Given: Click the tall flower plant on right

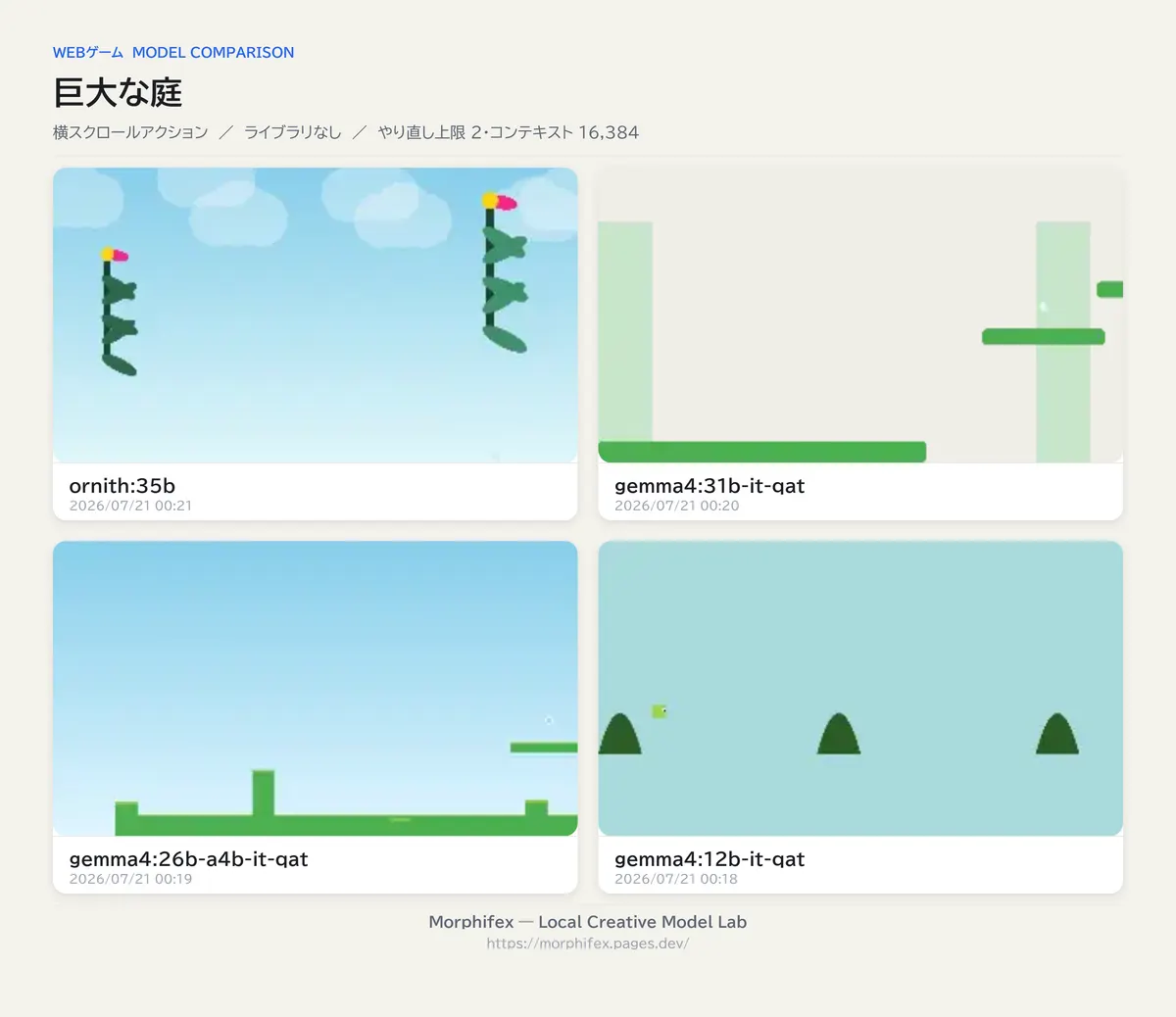Looking at the screenshot, I should [x=504, y=272].
